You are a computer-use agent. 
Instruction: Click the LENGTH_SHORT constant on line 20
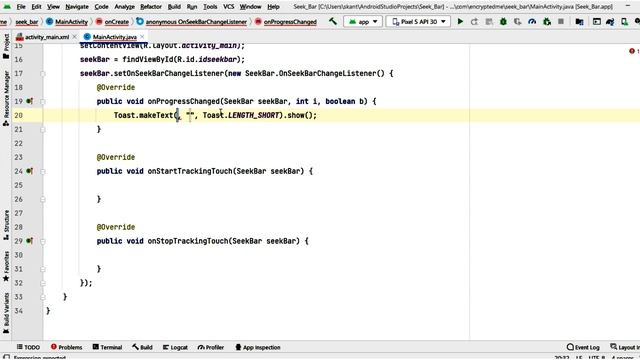[x=253, y=115]
